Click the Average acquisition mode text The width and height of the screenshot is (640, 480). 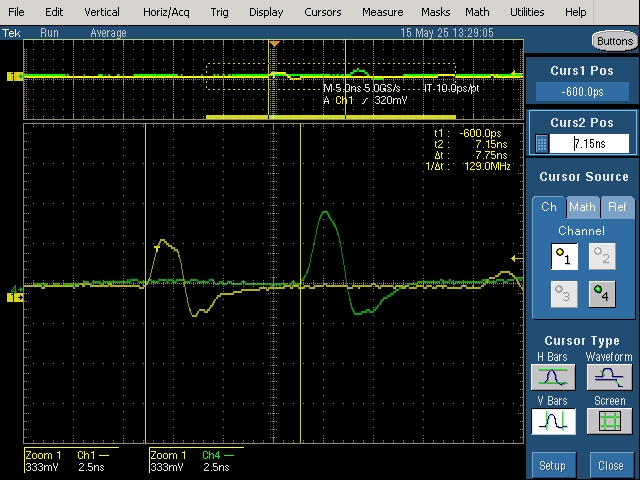tap(108, 33)
